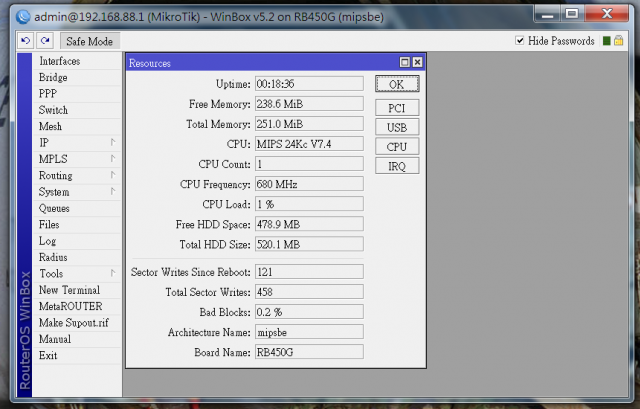Viewport: 640px width, 409px height.
Task: Open the MetaROUTER menu item
Action: click(x=77, y=306)
